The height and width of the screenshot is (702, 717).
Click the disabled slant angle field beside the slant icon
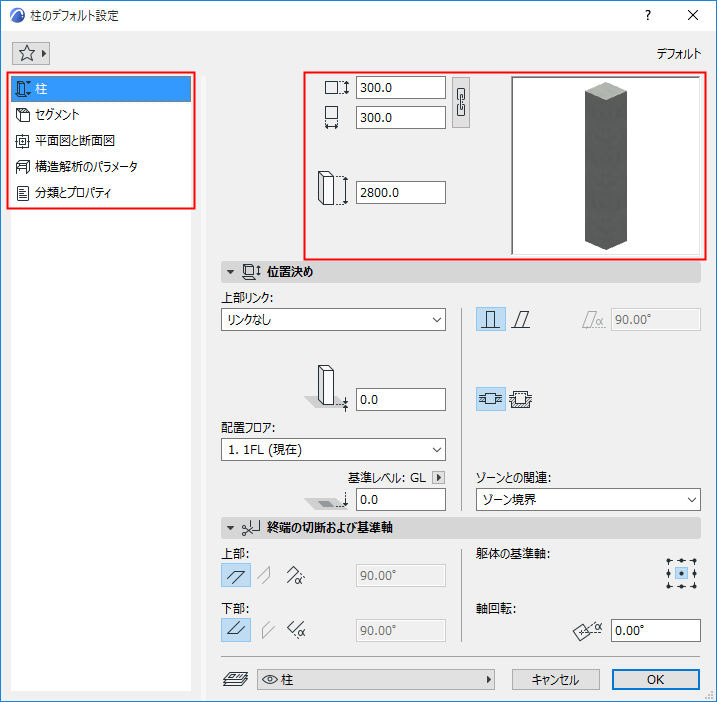click(655, 320)
